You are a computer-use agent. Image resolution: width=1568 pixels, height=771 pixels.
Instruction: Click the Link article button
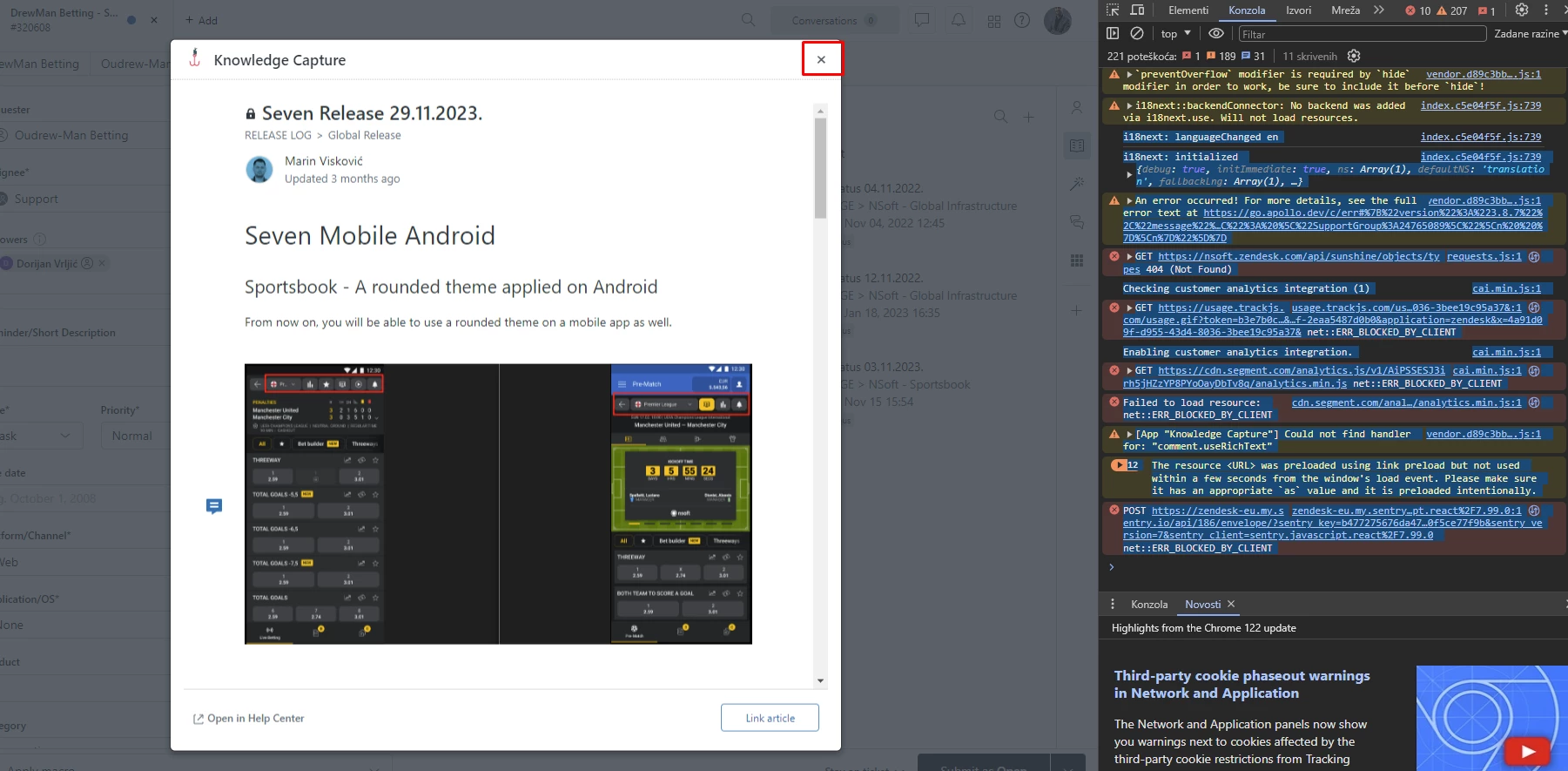[x=770, y=718]
